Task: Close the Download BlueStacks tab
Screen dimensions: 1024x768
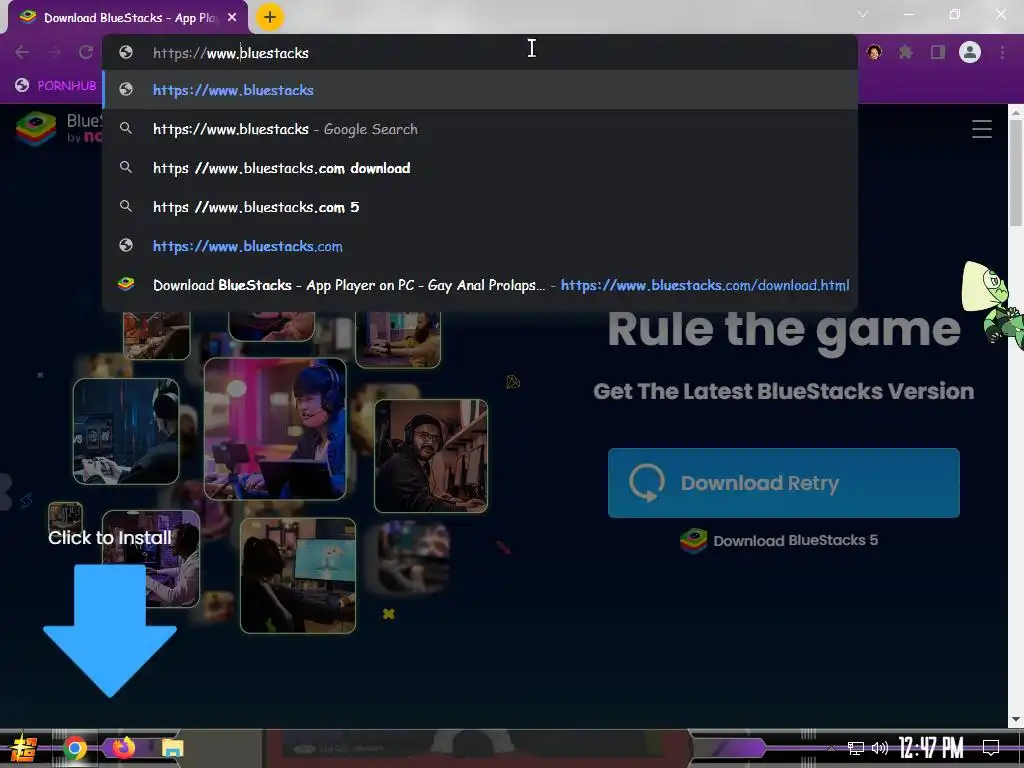Action: pyautogui.click(x=232, y=18)
